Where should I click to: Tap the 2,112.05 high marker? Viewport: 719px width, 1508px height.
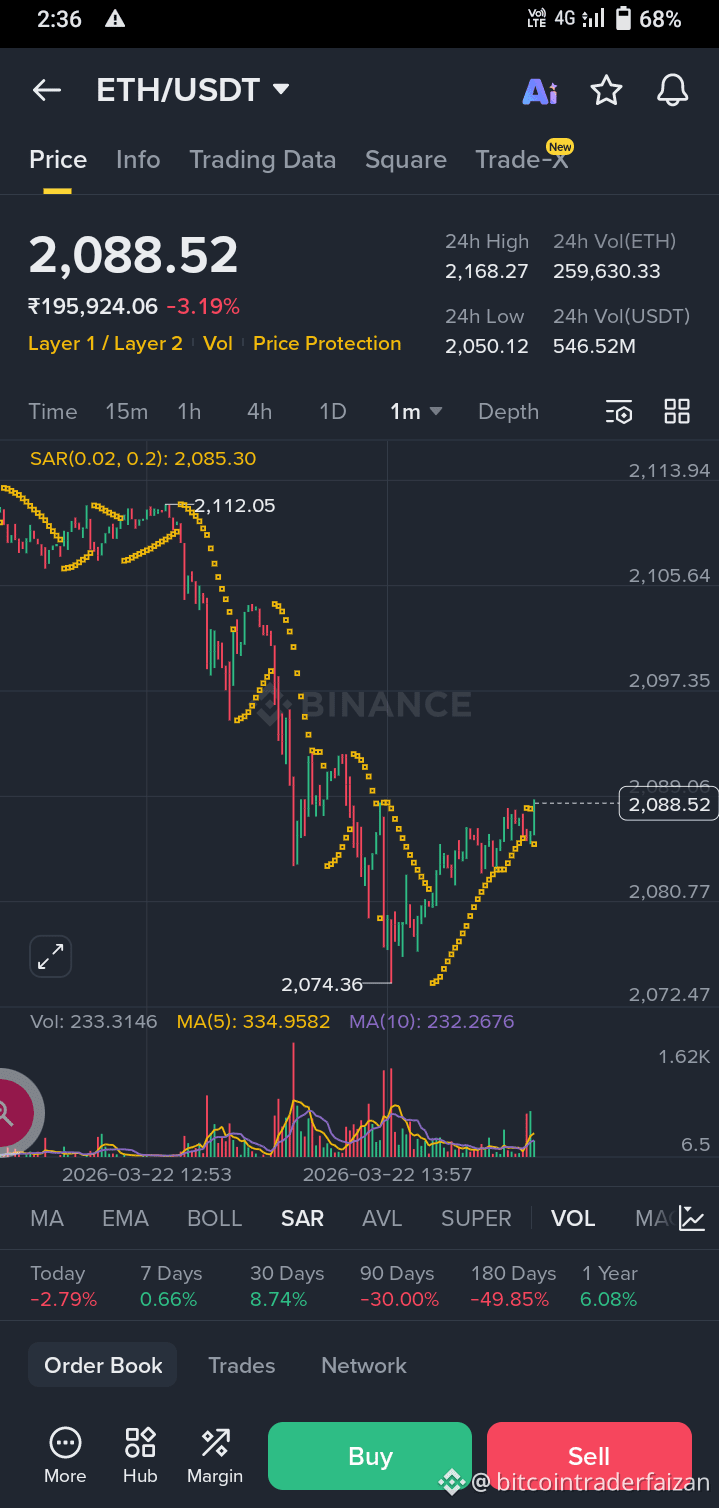235,506
